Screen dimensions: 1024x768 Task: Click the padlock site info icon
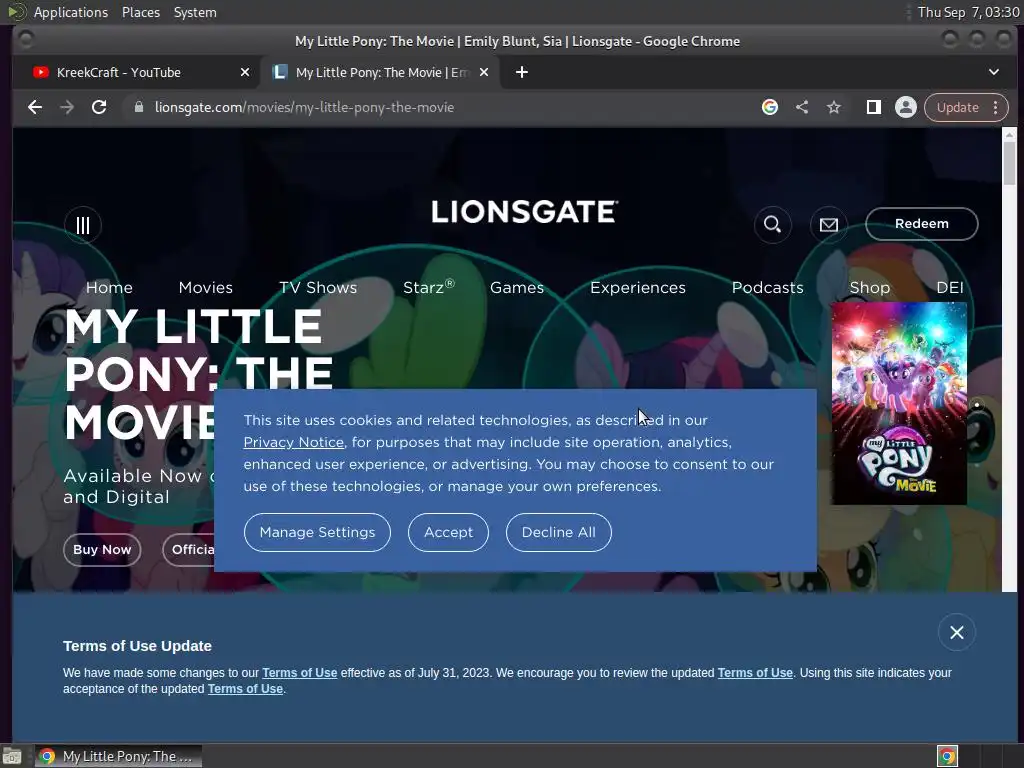tap(138, 107)
